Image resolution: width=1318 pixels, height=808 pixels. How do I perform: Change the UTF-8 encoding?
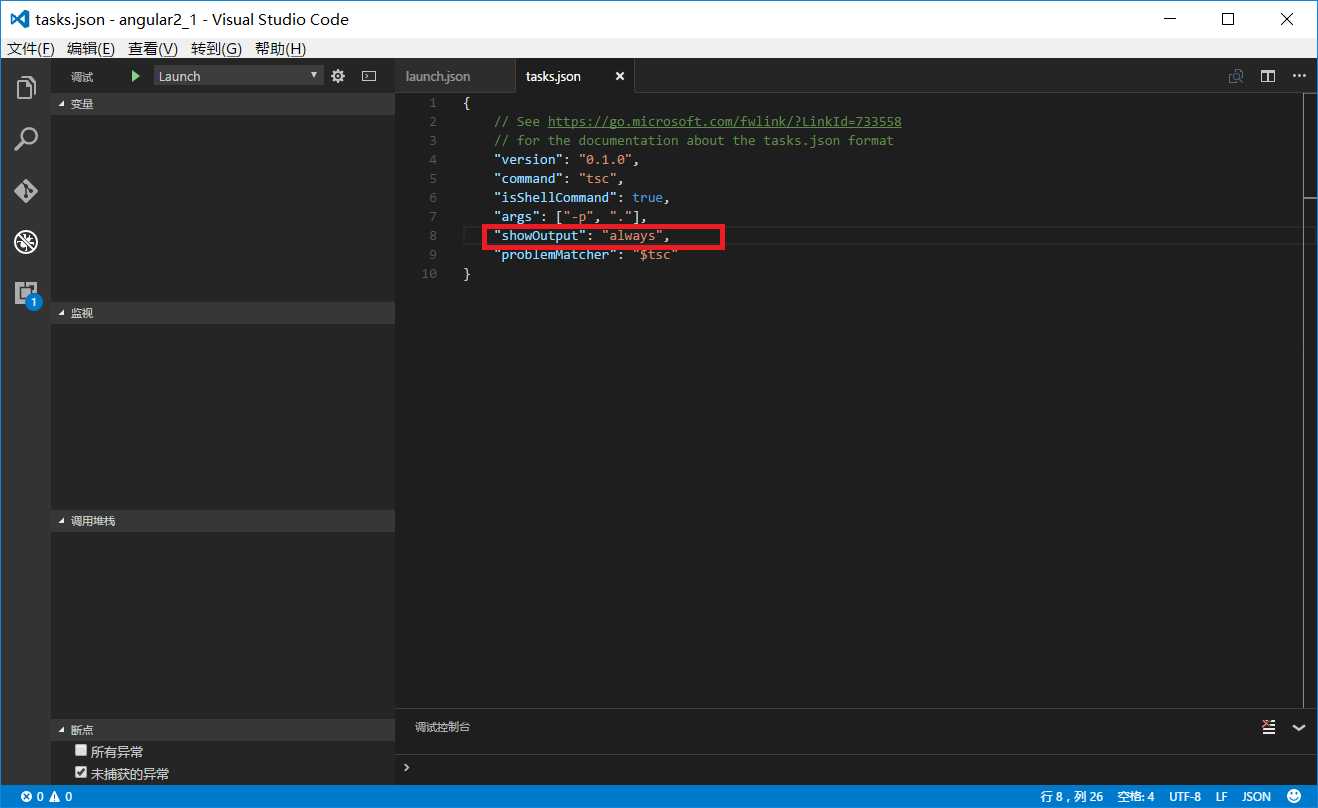[x=1185, y=797]
